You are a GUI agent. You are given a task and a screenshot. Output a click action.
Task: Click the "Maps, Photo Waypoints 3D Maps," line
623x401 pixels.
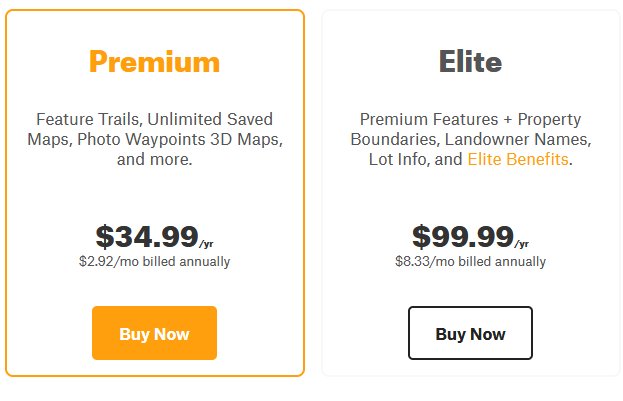coord(155,139)
